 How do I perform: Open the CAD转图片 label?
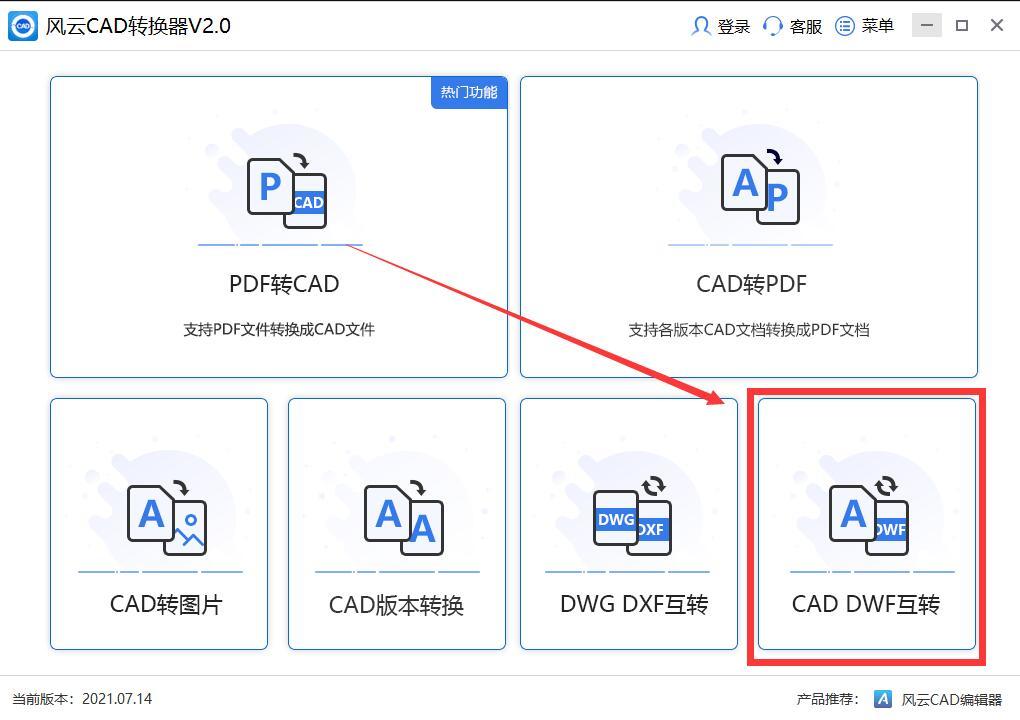point(166,604)
